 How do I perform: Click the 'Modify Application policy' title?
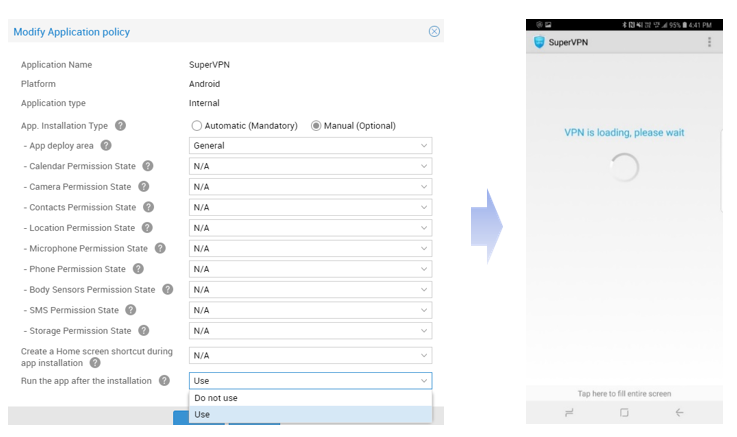coord(71,32)
